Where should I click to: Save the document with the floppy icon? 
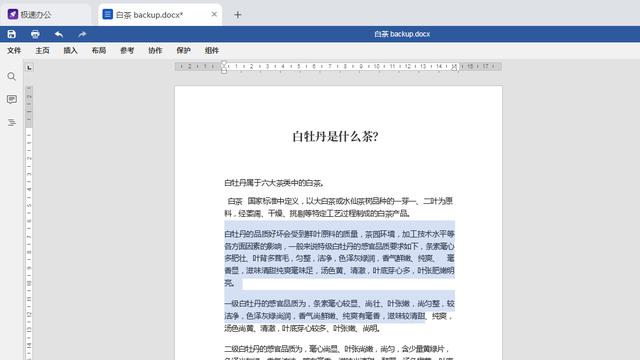click(x=11, y=34)
